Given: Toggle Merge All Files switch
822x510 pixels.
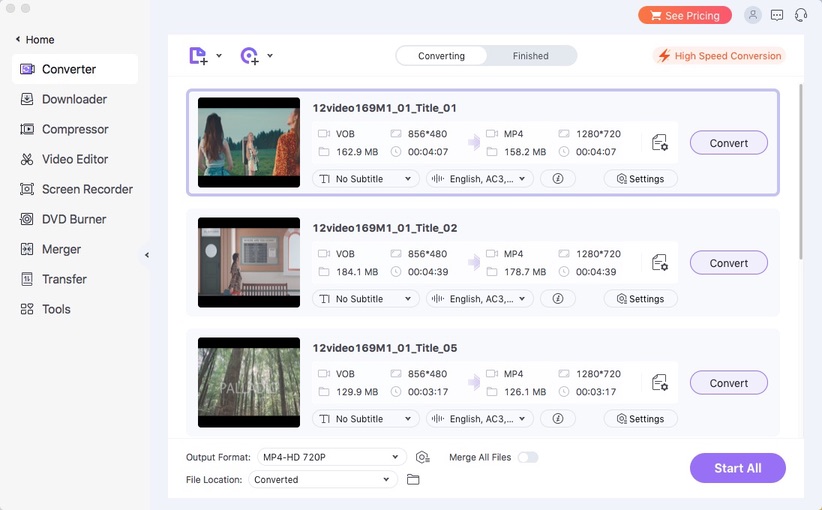Looking at the screenshot, I should pyautogui.click(x=527, y=457).
